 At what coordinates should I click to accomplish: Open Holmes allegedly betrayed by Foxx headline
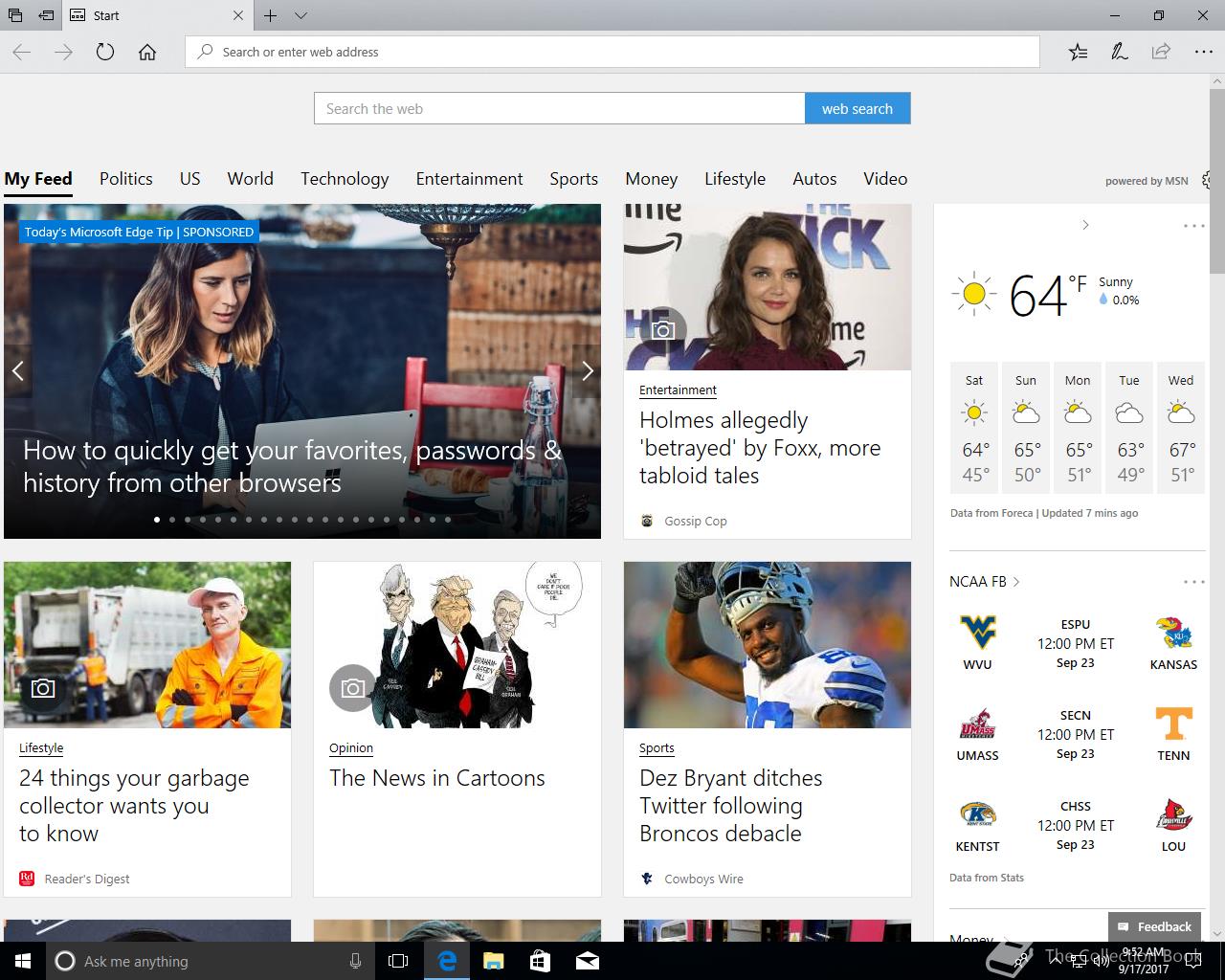760,448
